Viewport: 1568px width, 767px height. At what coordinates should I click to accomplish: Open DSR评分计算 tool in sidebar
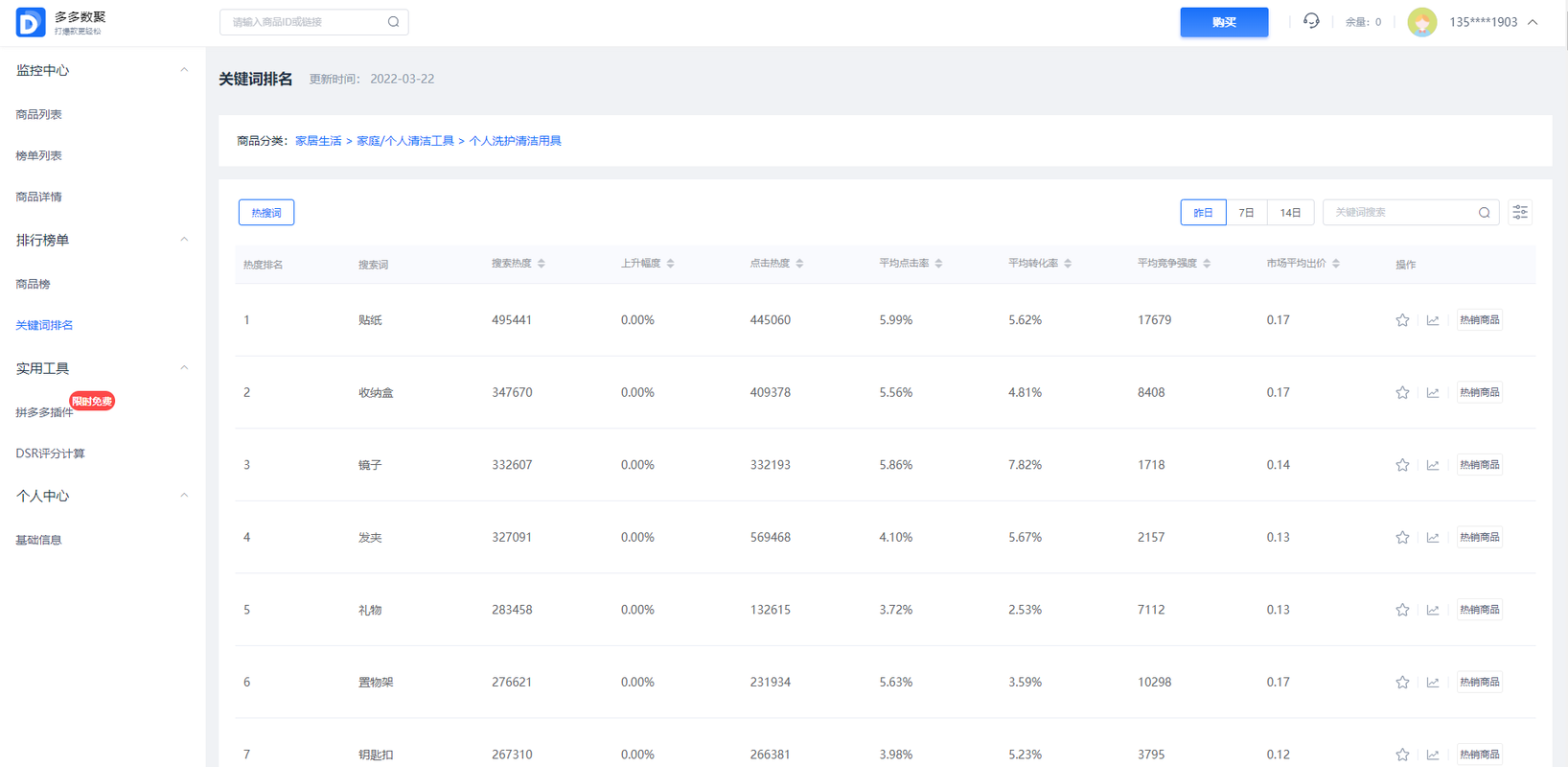click(51, 453)
